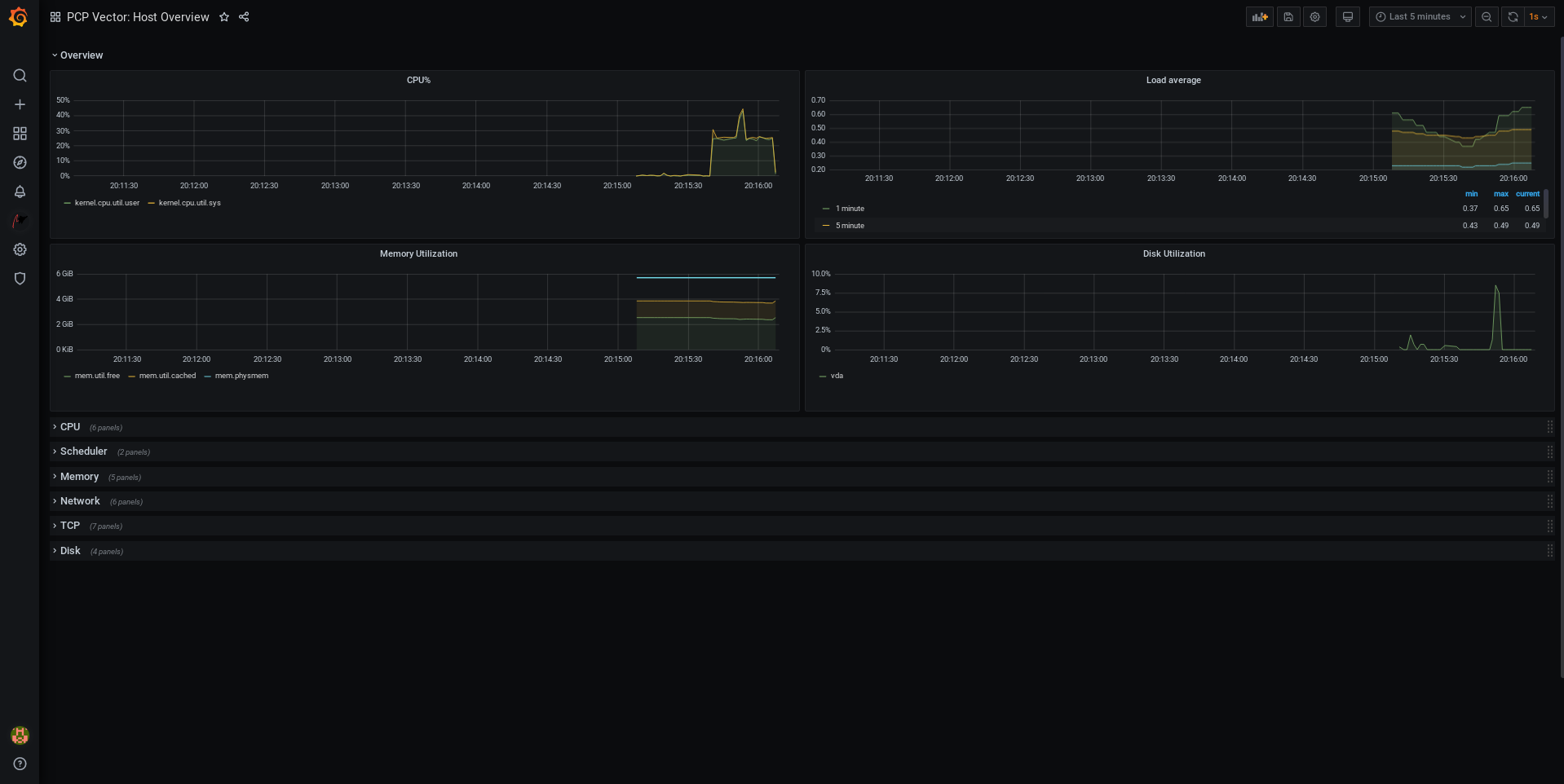This screenshot has width=1564, height=784.
Task: Refresh the dashboard now
Action: point(1513,17)
